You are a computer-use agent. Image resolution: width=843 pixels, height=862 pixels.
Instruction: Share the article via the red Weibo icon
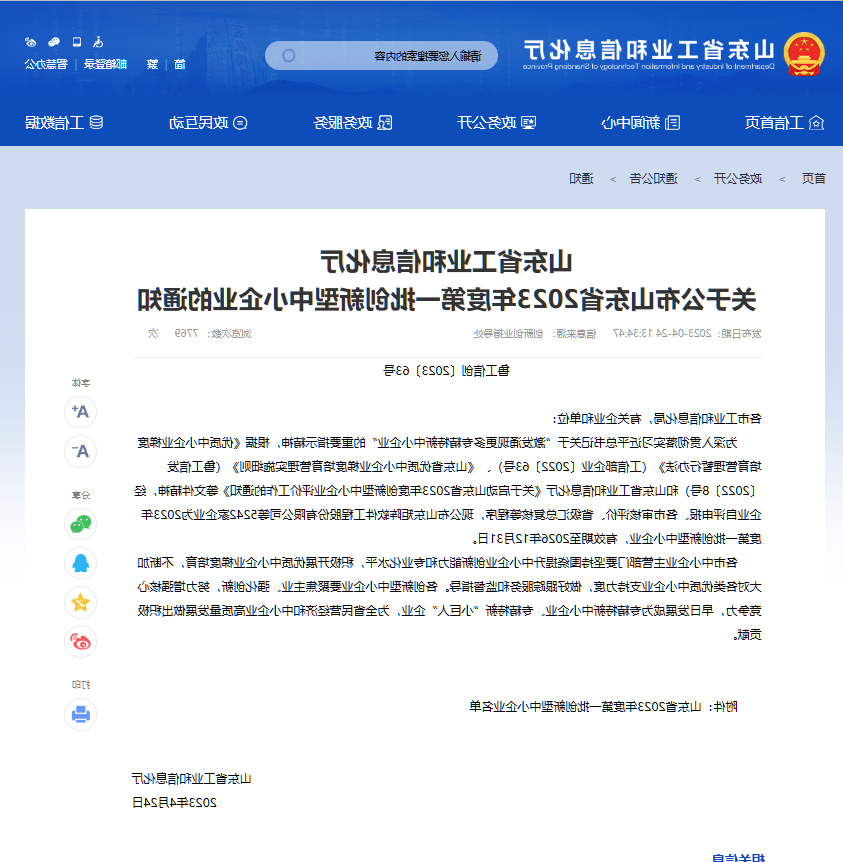coord(80,642)
